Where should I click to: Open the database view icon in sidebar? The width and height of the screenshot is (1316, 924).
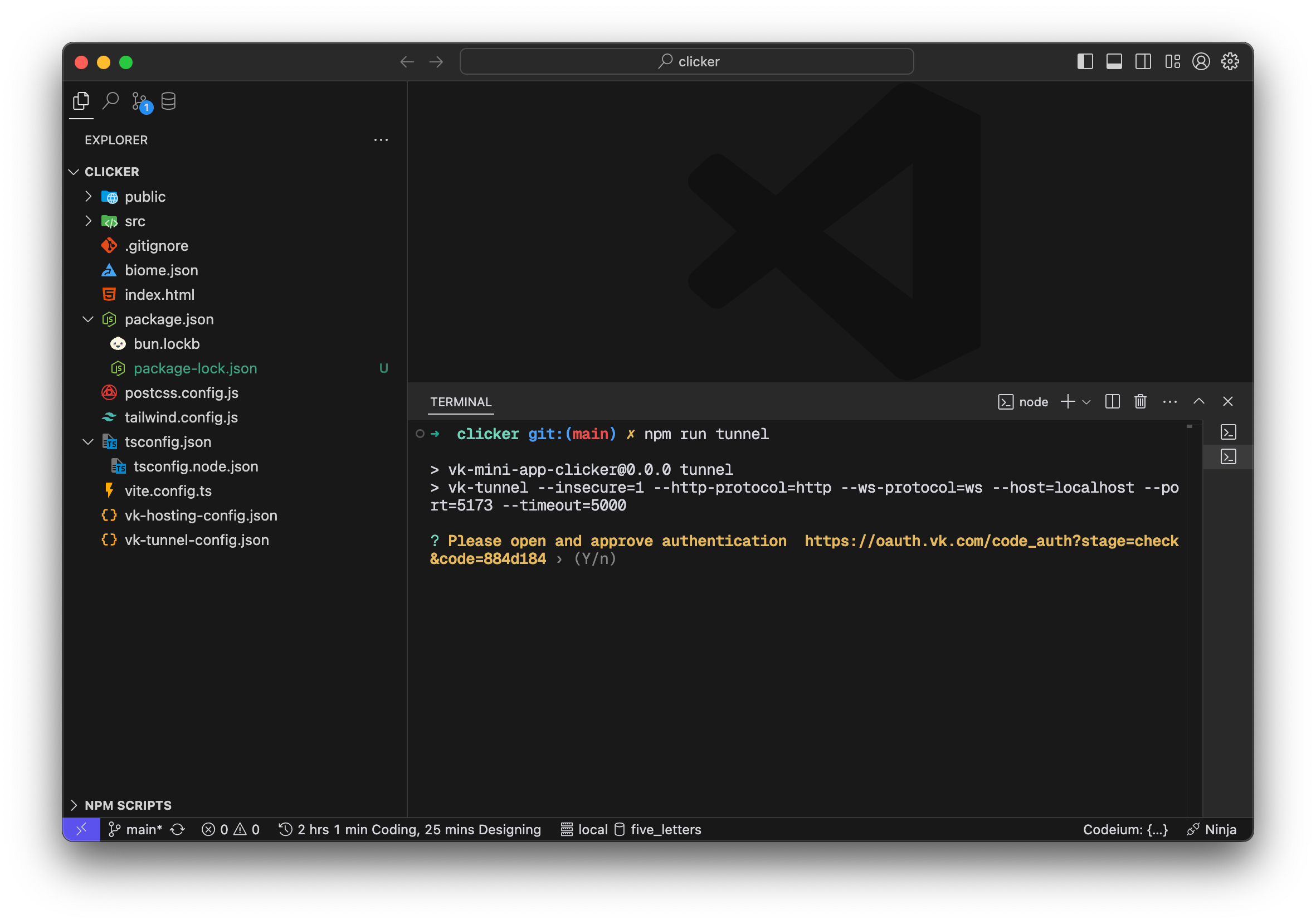(168, 101)
